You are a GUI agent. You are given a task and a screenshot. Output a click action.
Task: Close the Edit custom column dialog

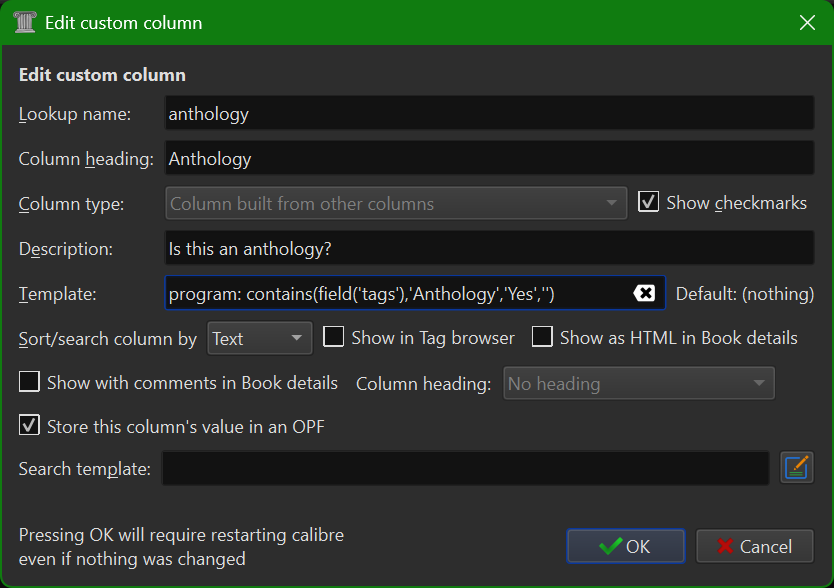pos(807,20)
